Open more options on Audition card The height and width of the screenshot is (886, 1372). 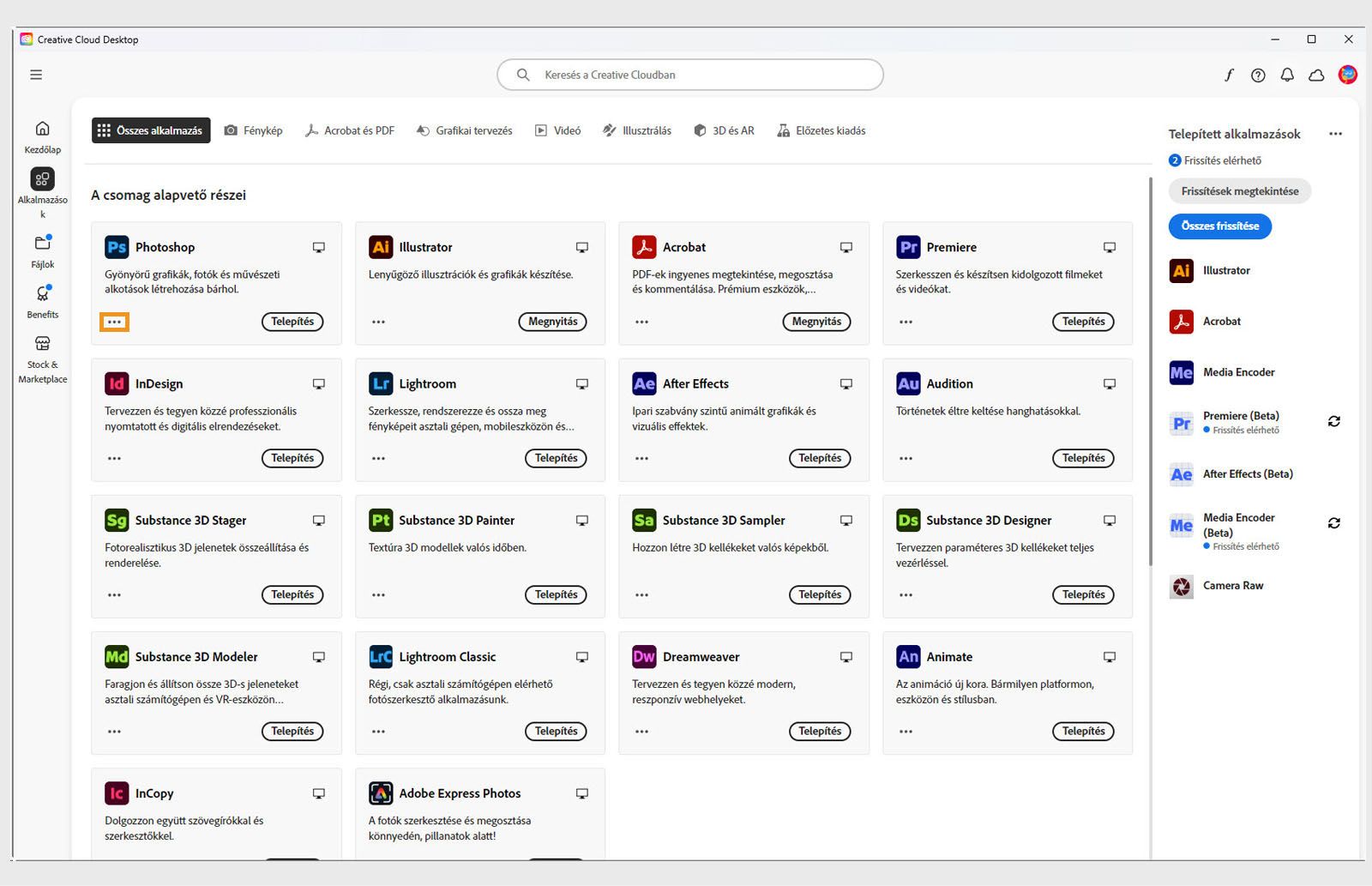pos(906,459)
